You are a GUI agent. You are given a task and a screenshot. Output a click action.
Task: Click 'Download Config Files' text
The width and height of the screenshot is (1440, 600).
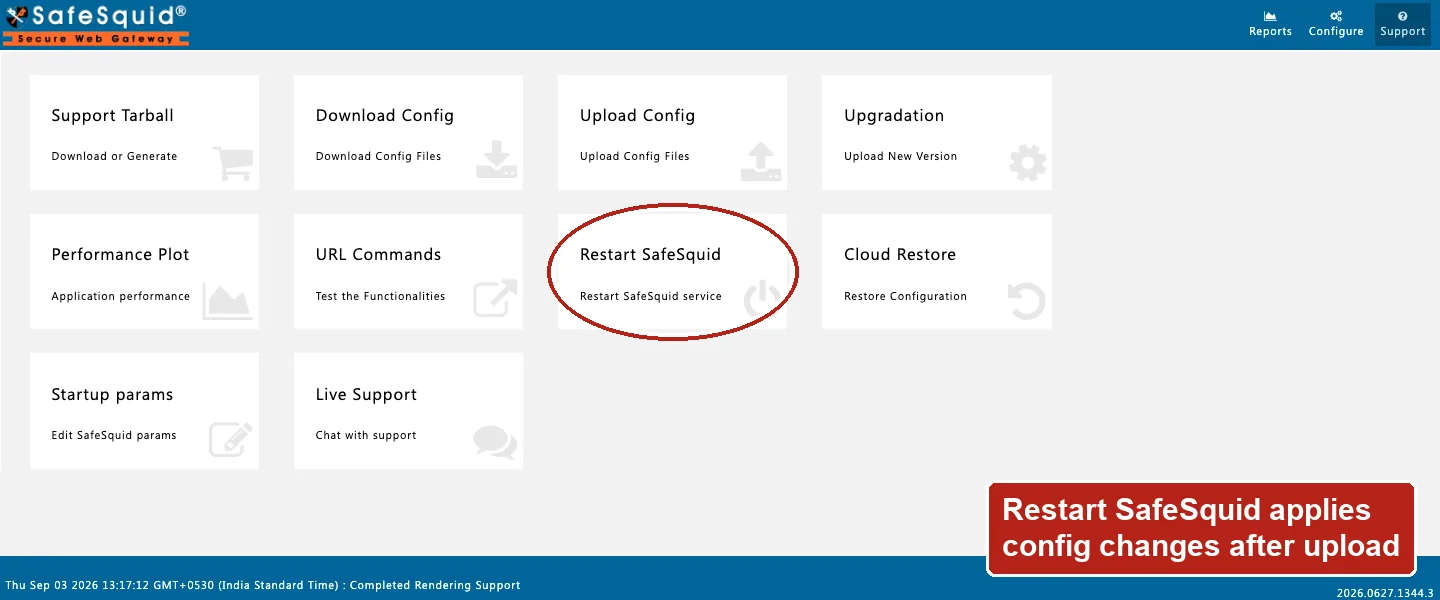point(378,156)
